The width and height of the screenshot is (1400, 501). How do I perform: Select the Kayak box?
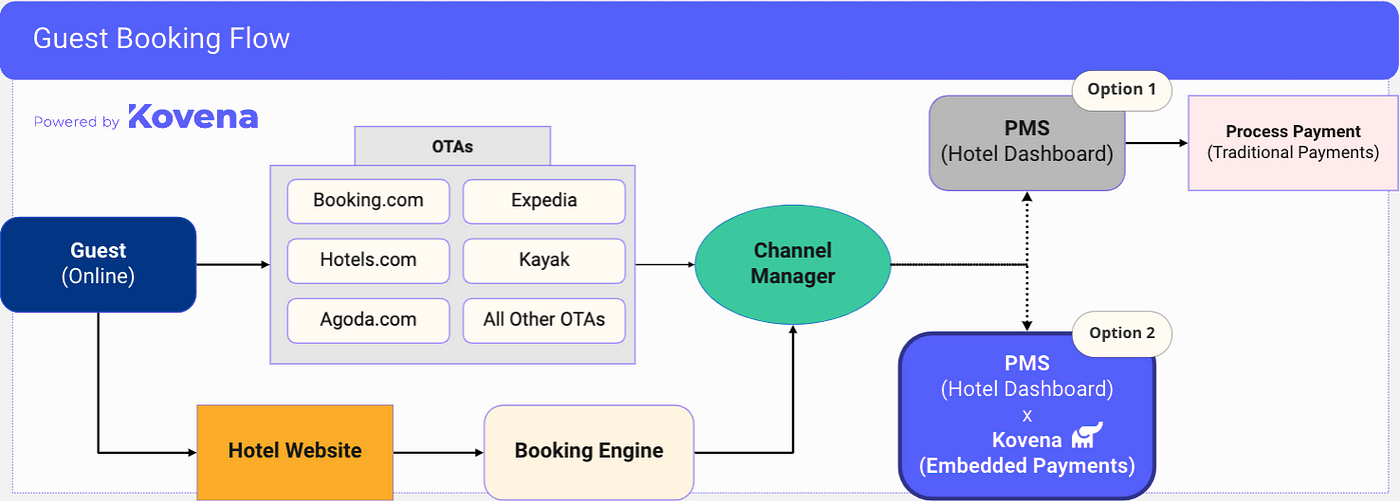click(544, 260)
